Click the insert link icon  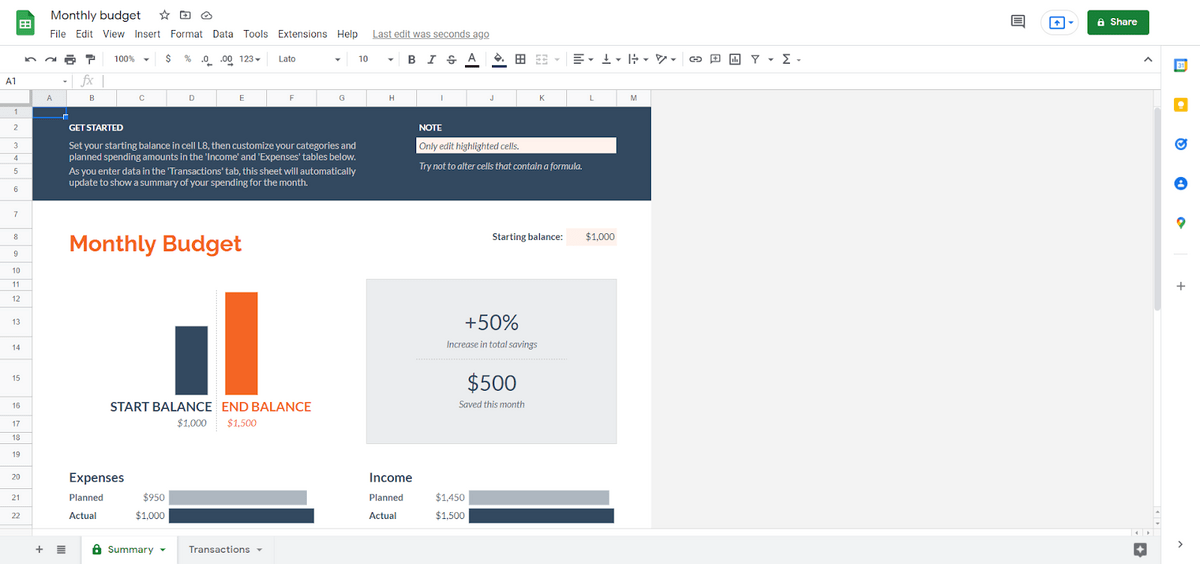pos(695,59)
